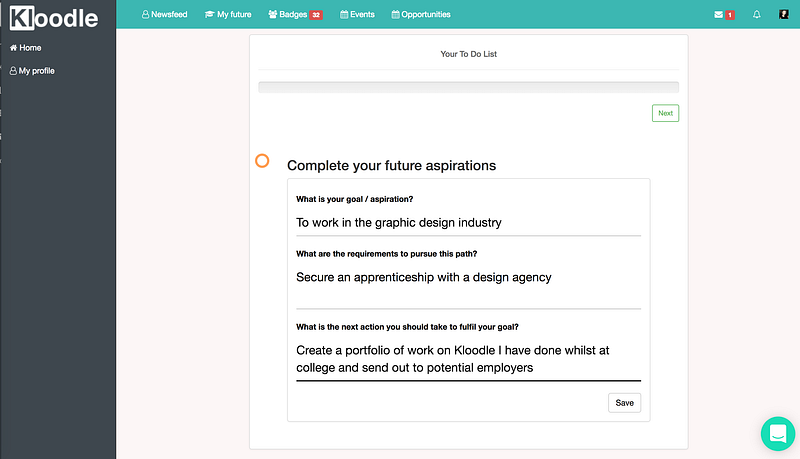Save the future aspirations form
Viewport: 800px width, 459px height.
coord(624,403)
